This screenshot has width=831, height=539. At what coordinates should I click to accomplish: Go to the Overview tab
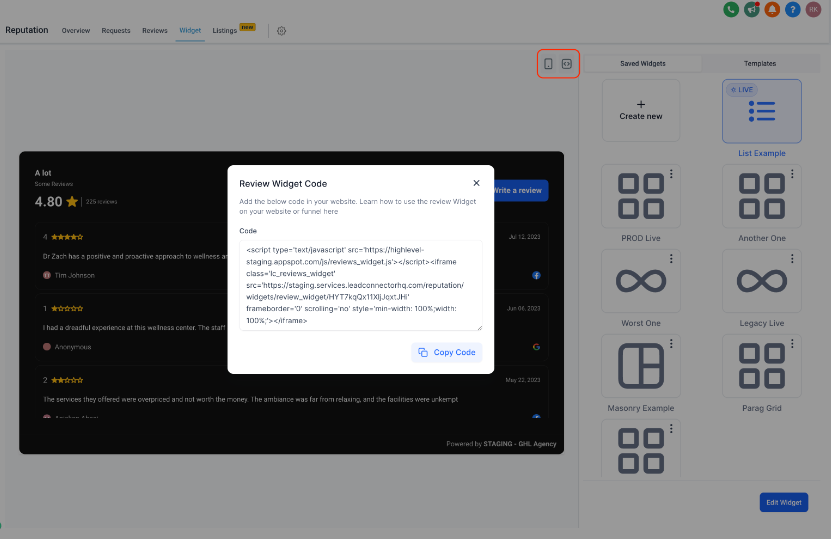[x=76, y=31]
